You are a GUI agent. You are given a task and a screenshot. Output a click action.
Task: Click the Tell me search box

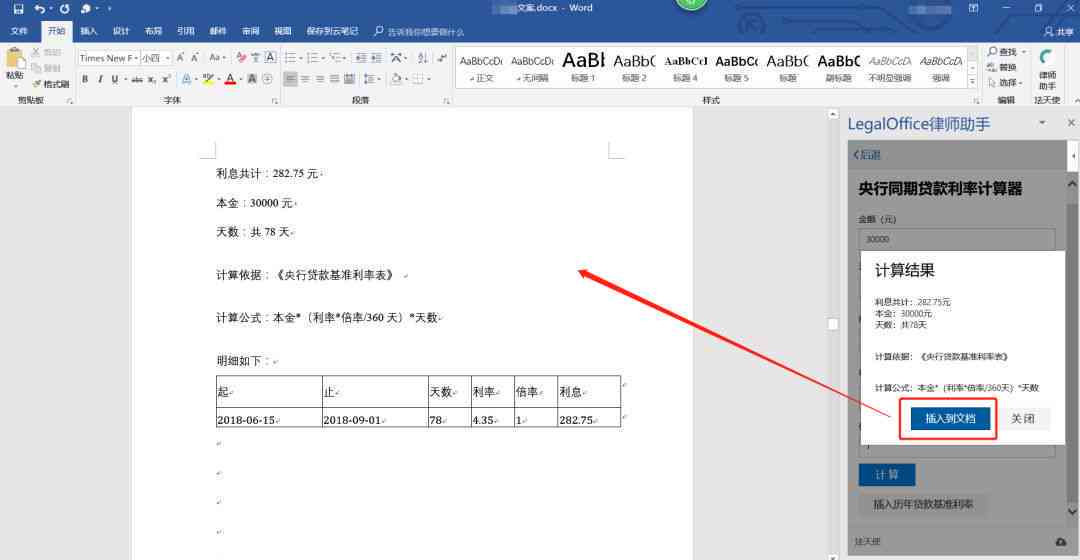coord(419,32)
